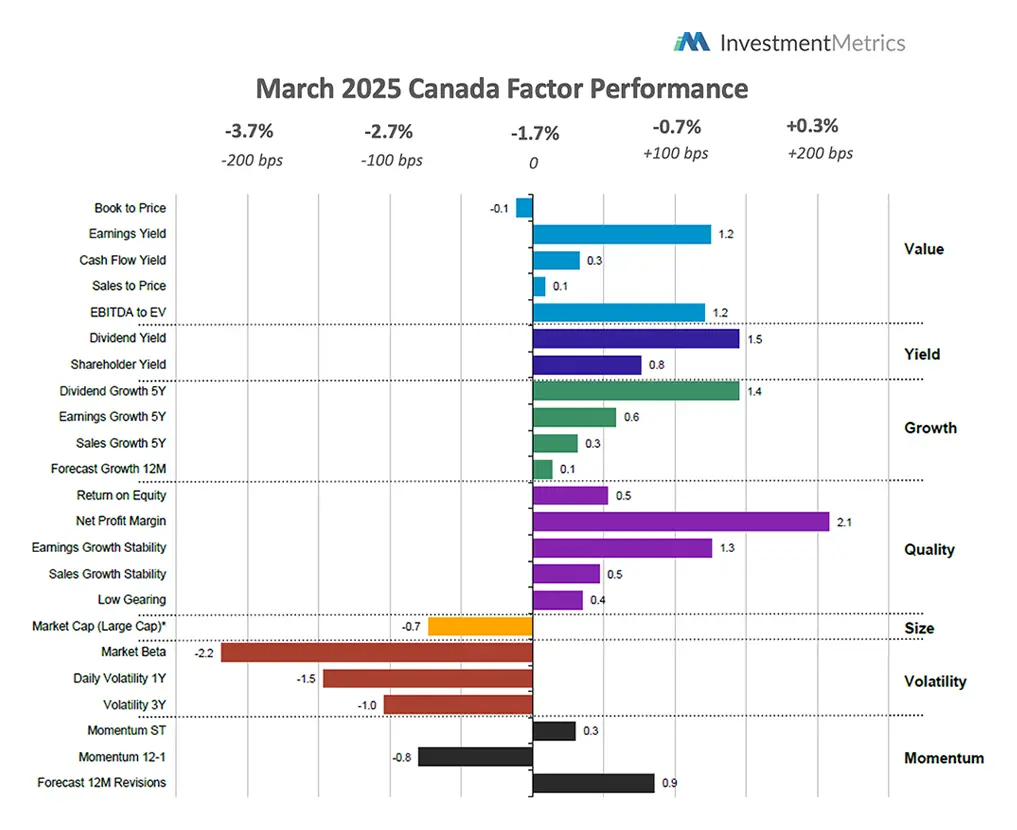Click the InvestmentMetrics brand name text

point(812,43)
